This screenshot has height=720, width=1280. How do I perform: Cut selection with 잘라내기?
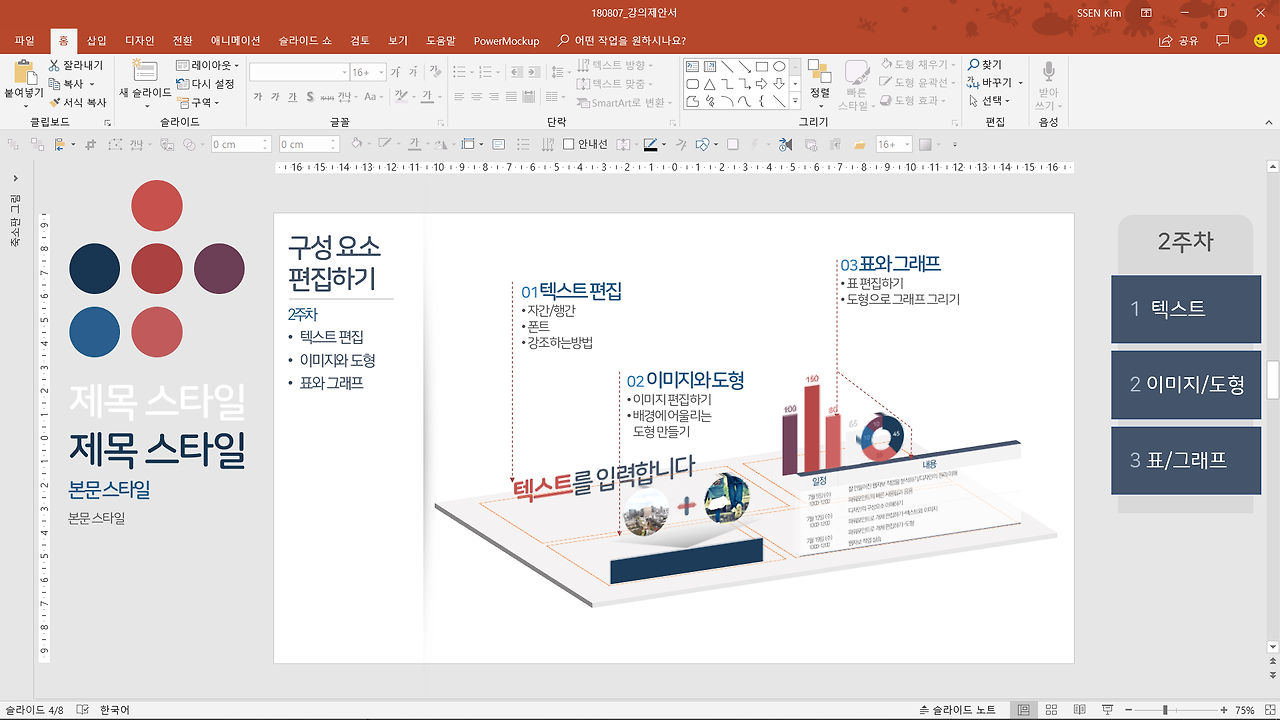(x=75, y=65)
